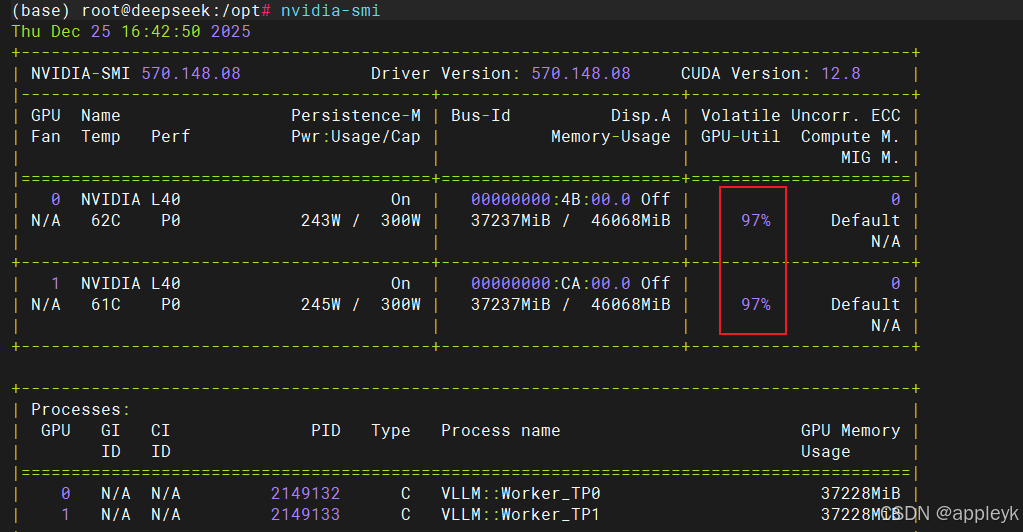
Task: Click the 37237MiB memory used for GPU 0
Action: tap(511, 221)
